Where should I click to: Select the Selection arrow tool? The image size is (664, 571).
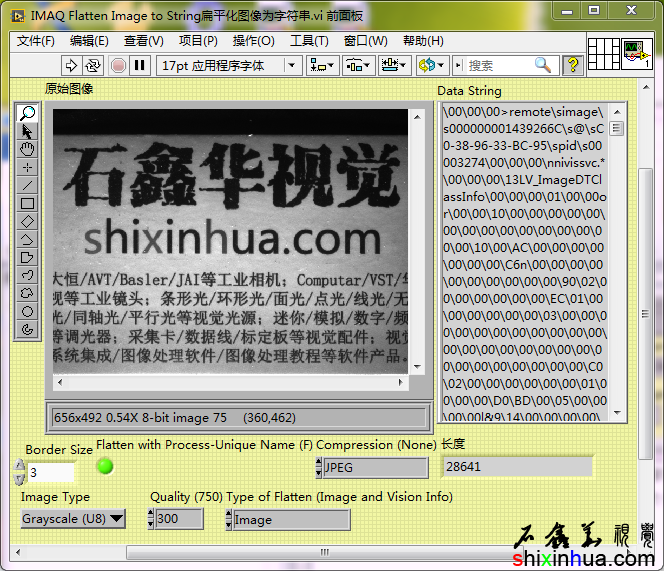pos(28,132)
